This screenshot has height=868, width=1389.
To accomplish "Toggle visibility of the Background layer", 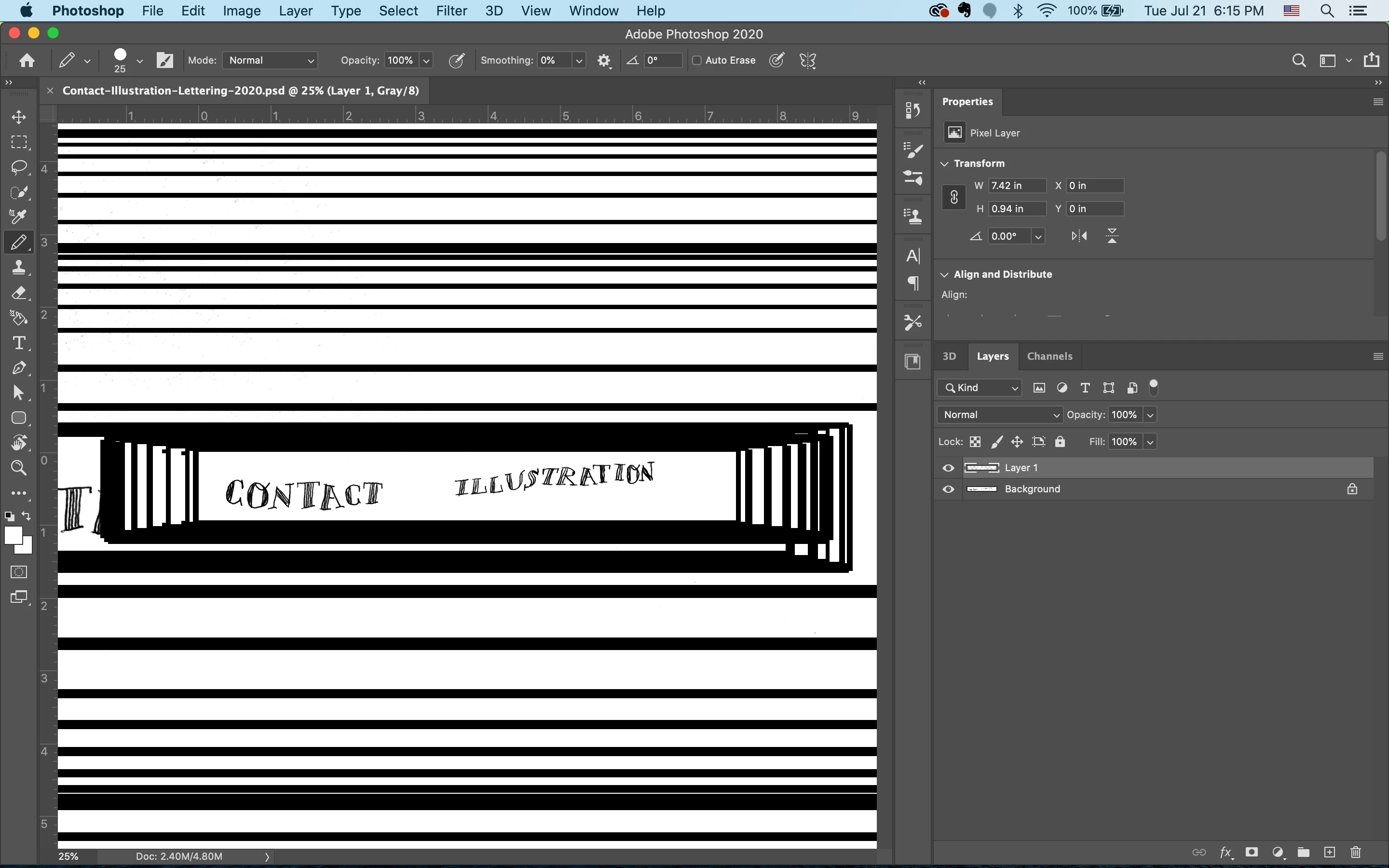I will point(948,489).
